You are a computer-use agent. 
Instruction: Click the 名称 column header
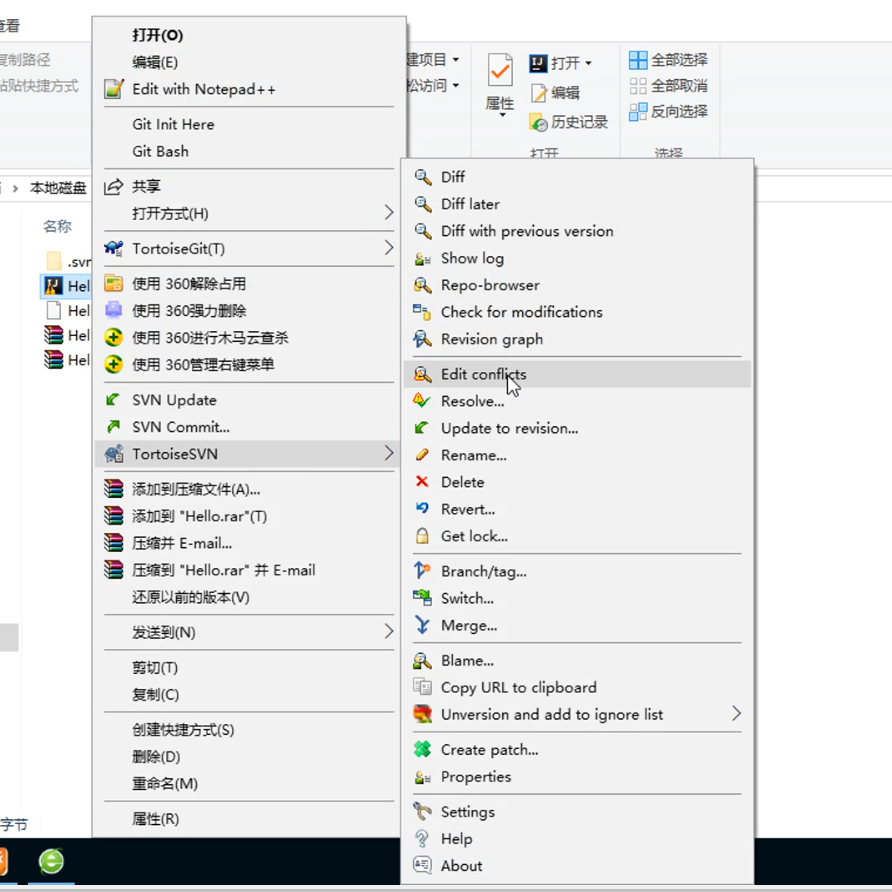click(57, 226)
